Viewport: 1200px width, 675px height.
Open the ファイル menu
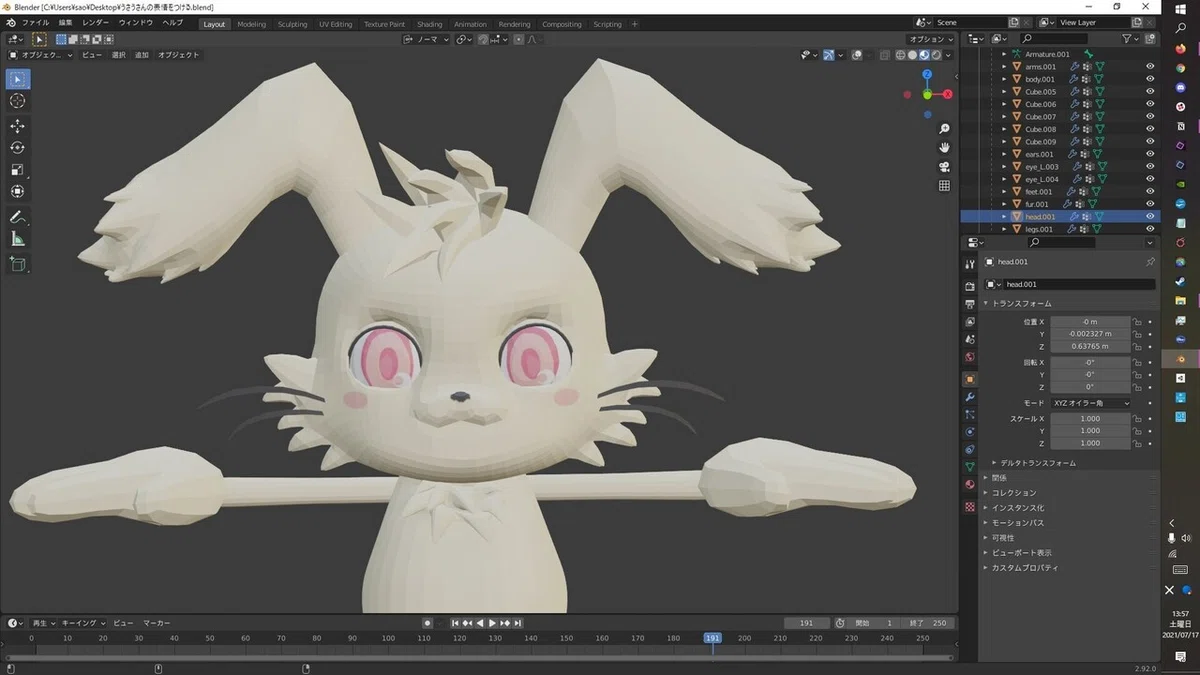pyautogui.click(x=35, y=23)
